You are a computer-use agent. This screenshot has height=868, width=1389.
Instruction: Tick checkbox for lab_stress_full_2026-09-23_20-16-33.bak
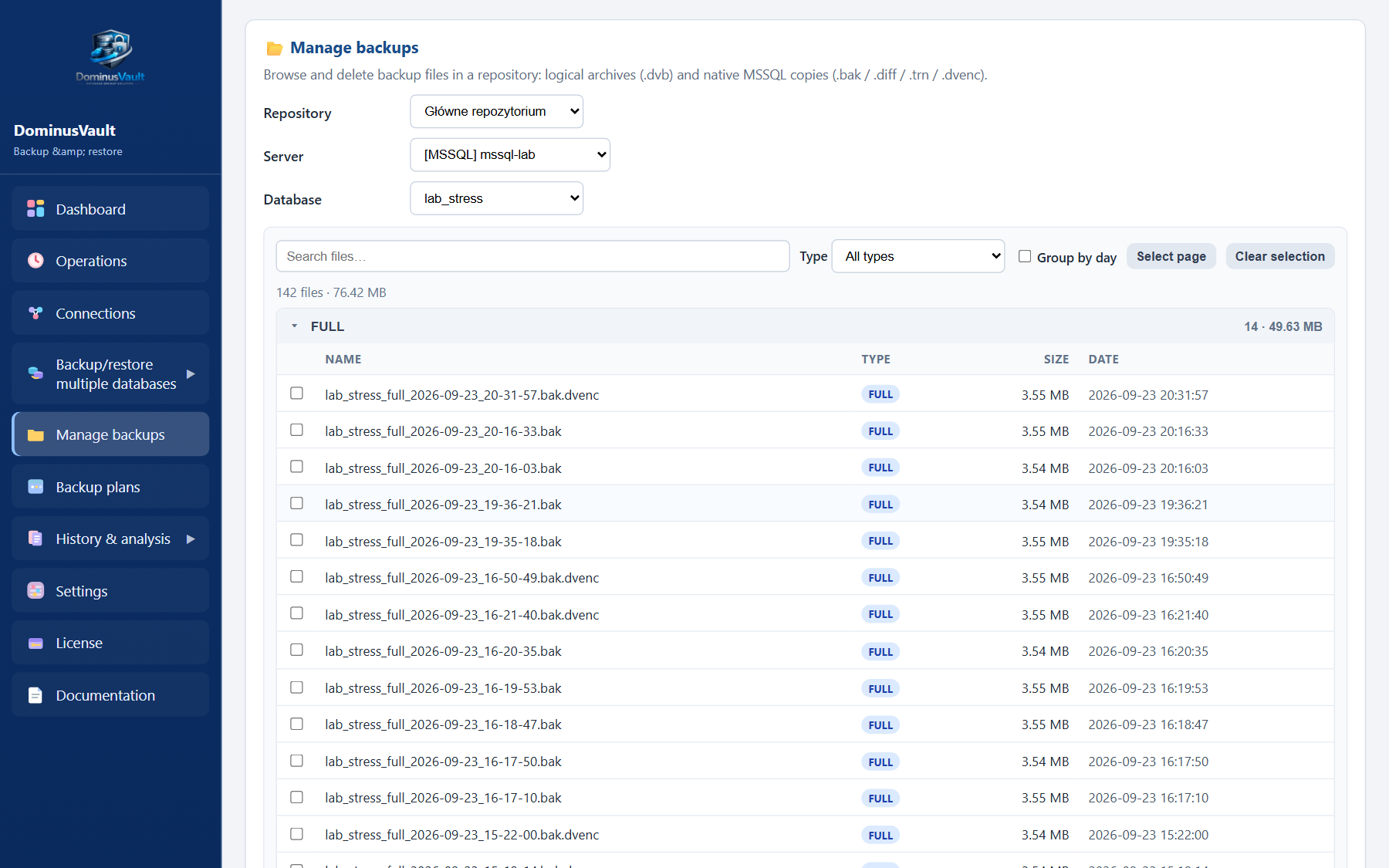pyautogui.click(x=296, y=430)
